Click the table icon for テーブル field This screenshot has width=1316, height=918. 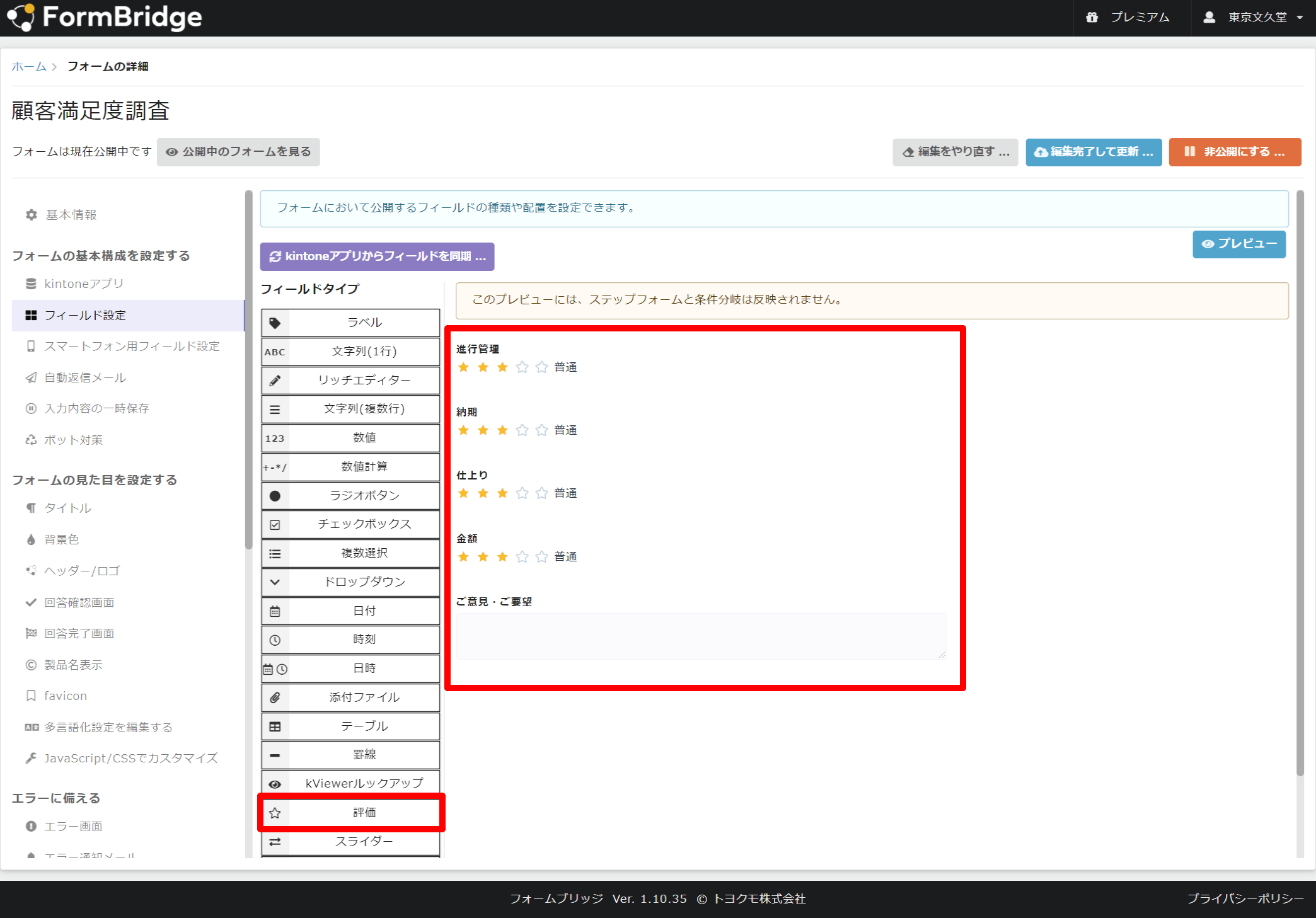[x=275, y=726]
